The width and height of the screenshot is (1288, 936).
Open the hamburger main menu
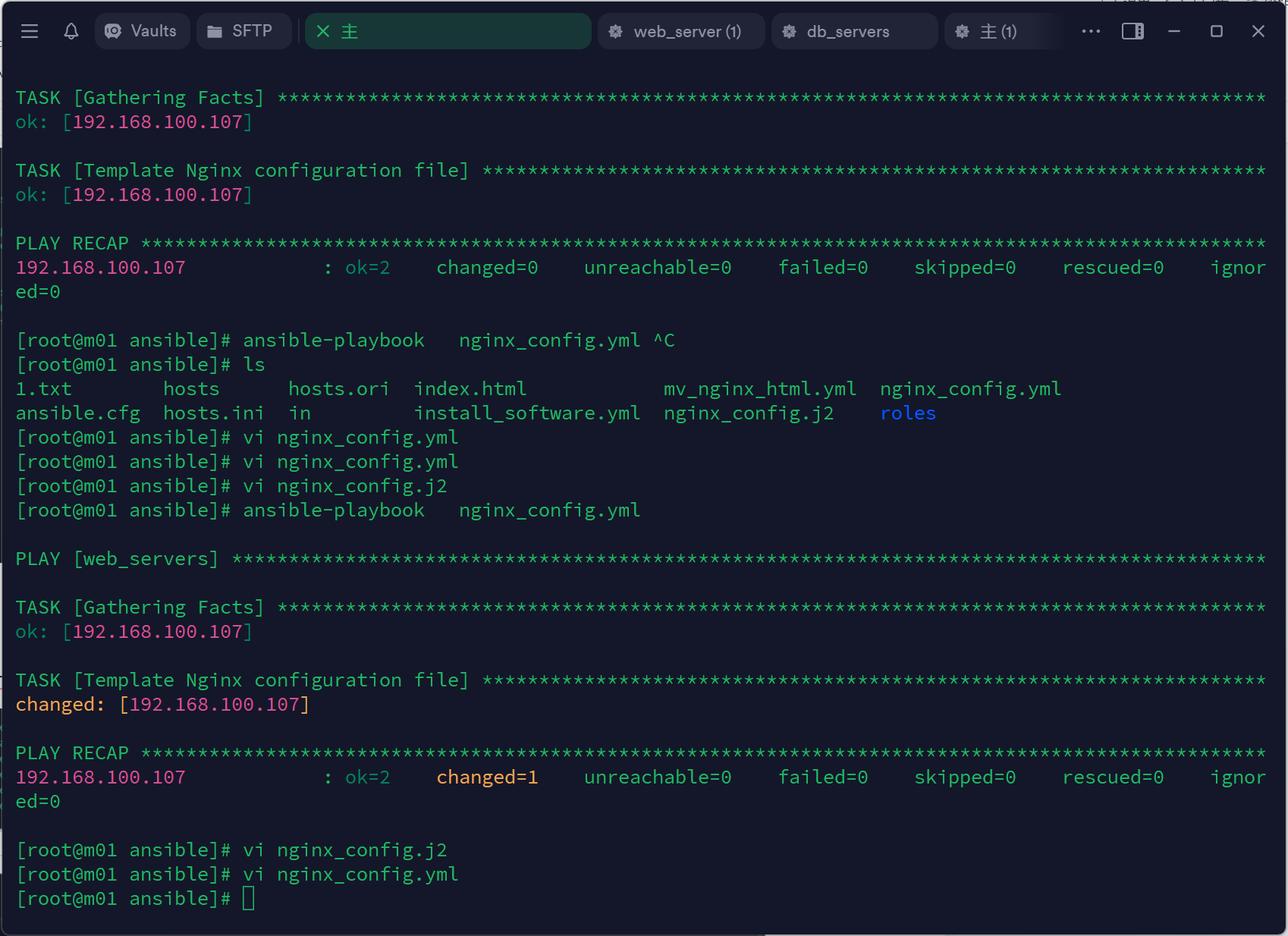[x=30, y=31]
